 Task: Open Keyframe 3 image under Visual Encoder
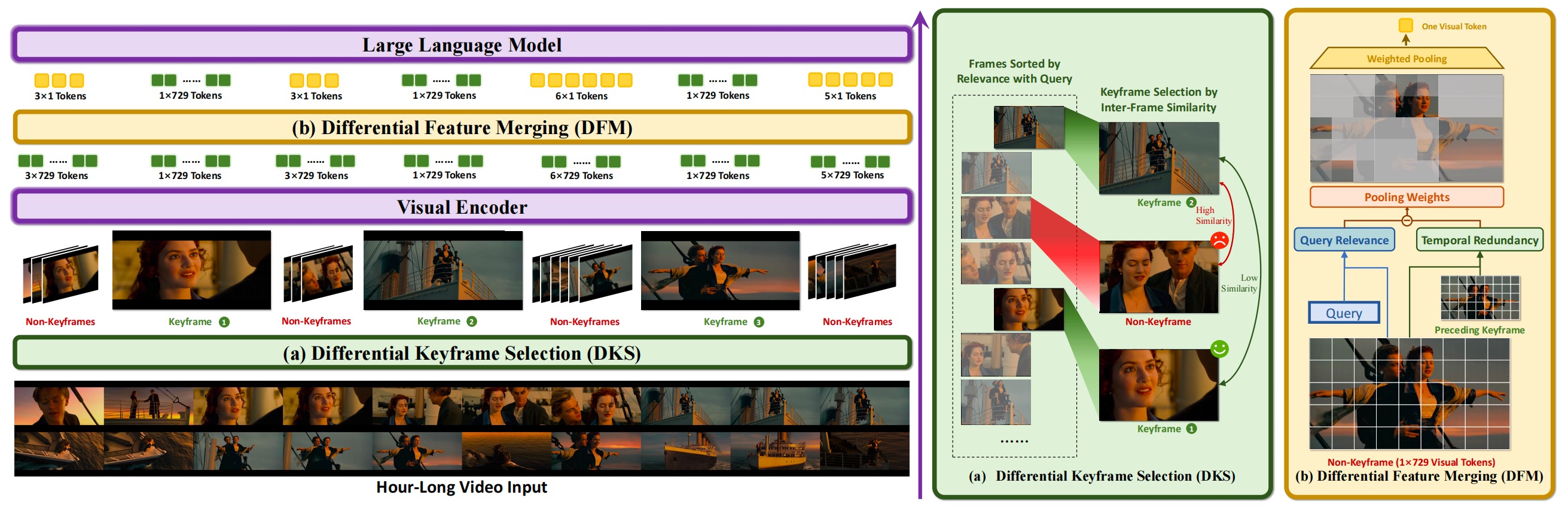720,271
